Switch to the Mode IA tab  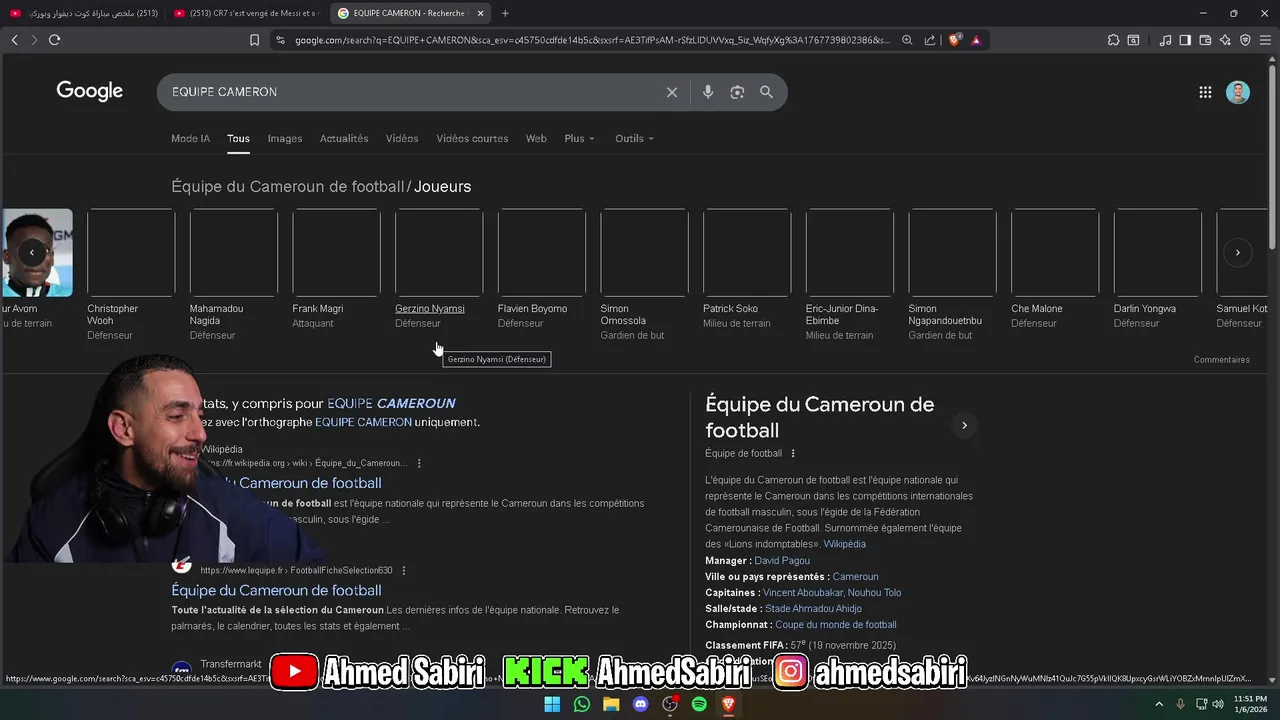[190, 138]
